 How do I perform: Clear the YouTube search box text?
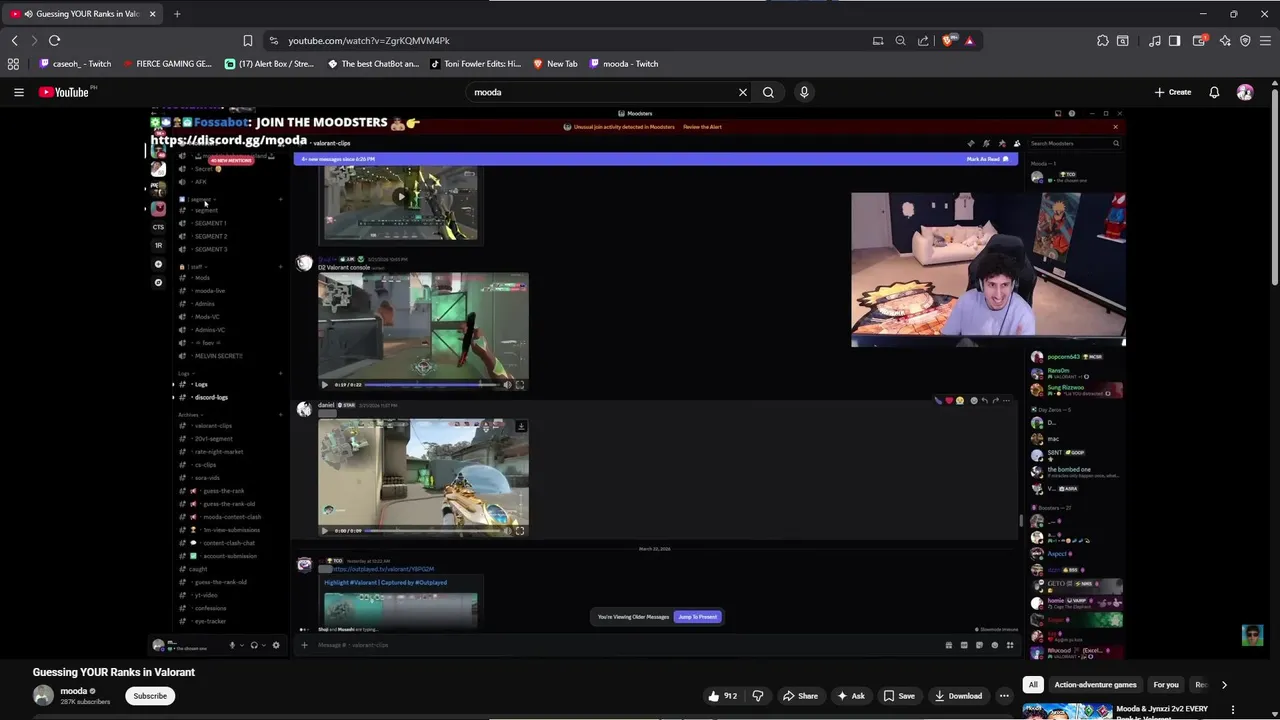742,92
